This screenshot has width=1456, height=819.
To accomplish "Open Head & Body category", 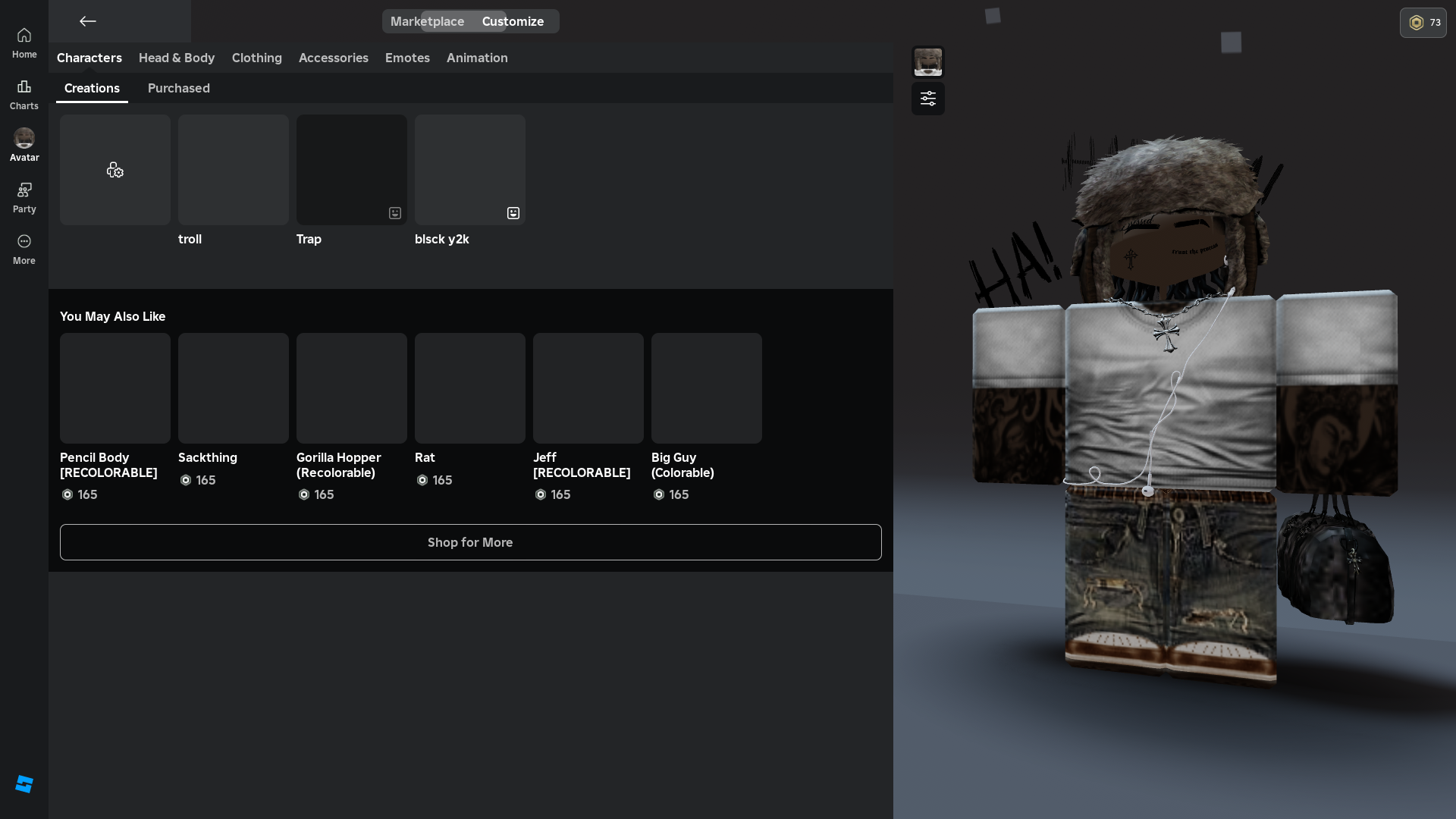I will (x=177, y=58).
